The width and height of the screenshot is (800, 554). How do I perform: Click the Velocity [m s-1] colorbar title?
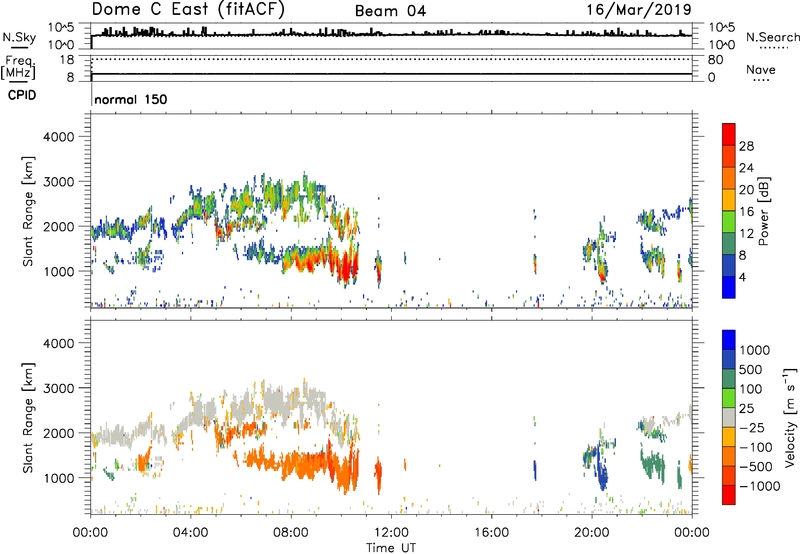click(x=790, y=418)
